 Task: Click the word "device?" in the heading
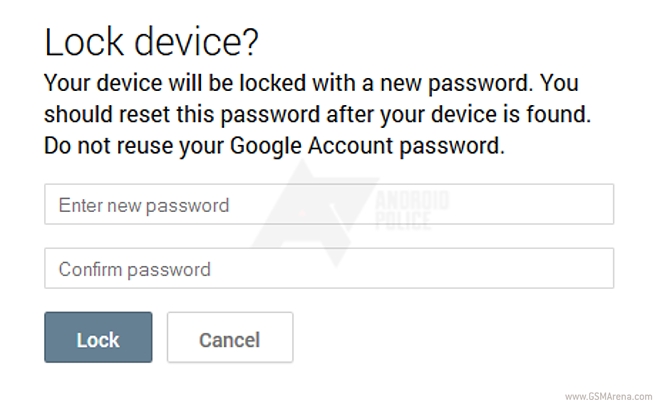(x=211, y=43)
